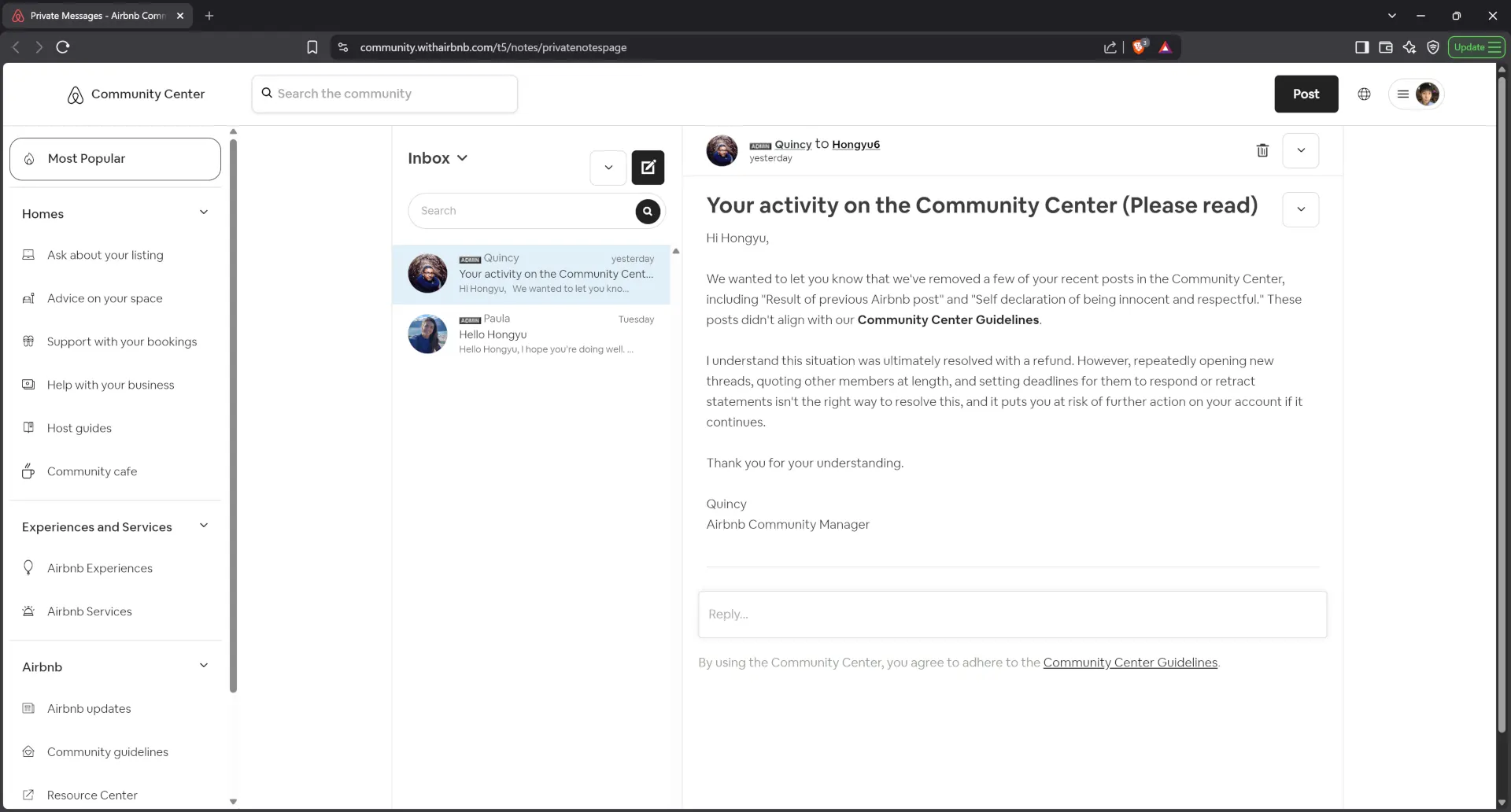Click the Post button
Viewport: 1511px width, 812px height.
(1306, 94)
